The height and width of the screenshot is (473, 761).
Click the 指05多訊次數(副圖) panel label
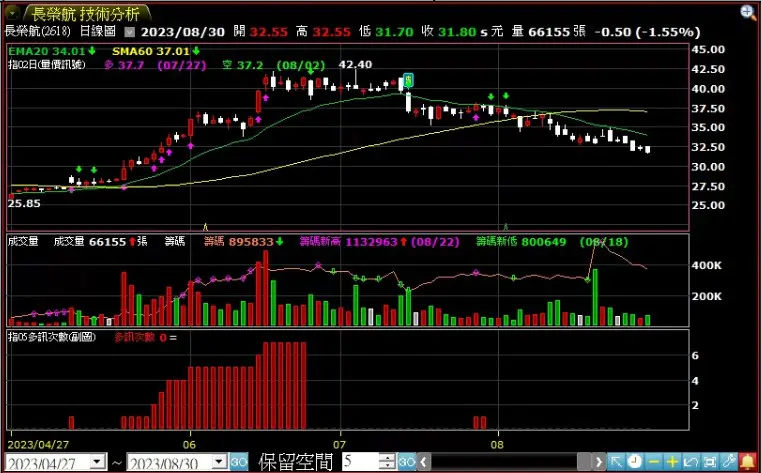[x=51, y=337]
